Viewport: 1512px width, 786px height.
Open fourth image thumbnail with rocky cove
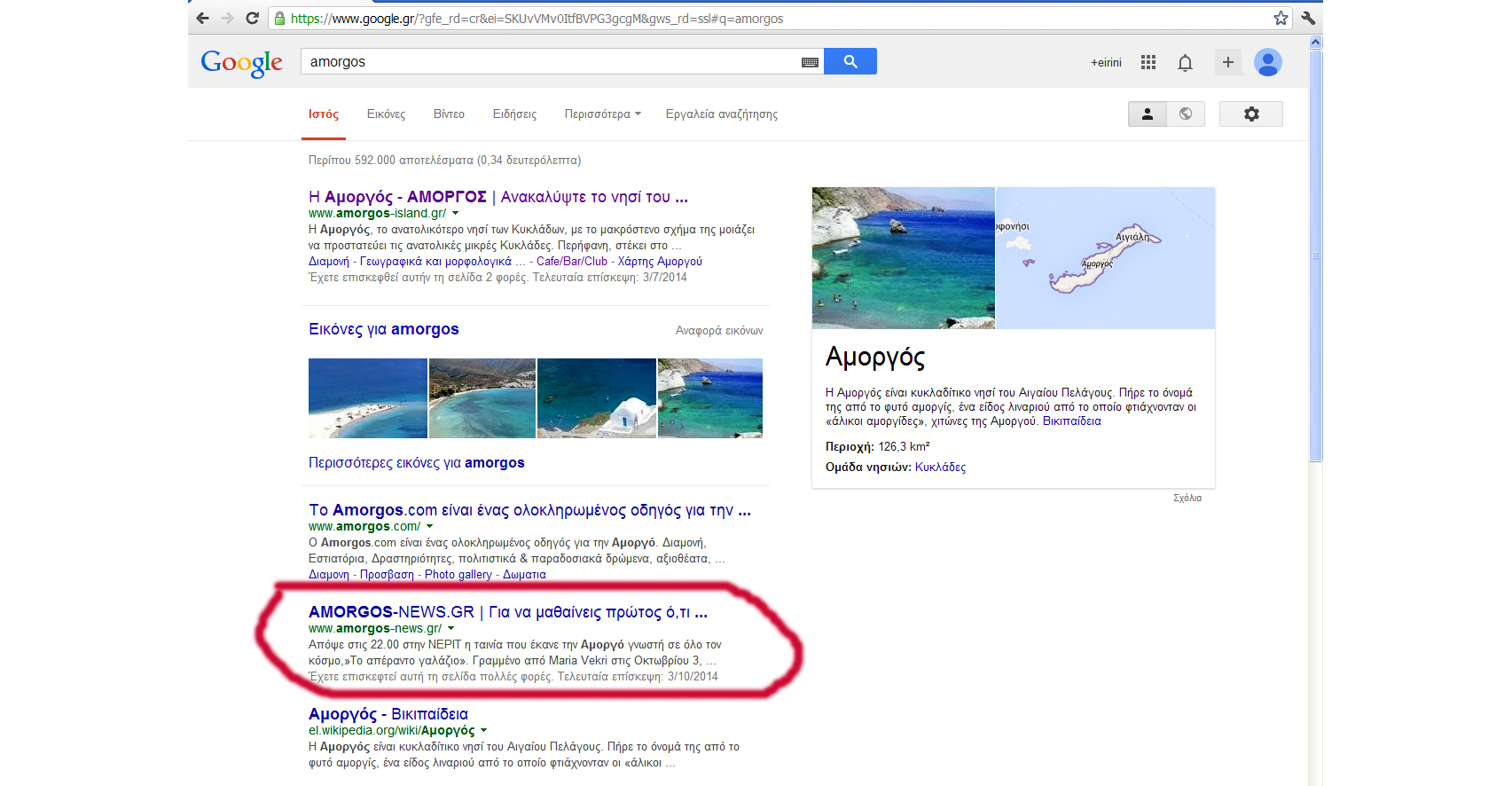710,398
